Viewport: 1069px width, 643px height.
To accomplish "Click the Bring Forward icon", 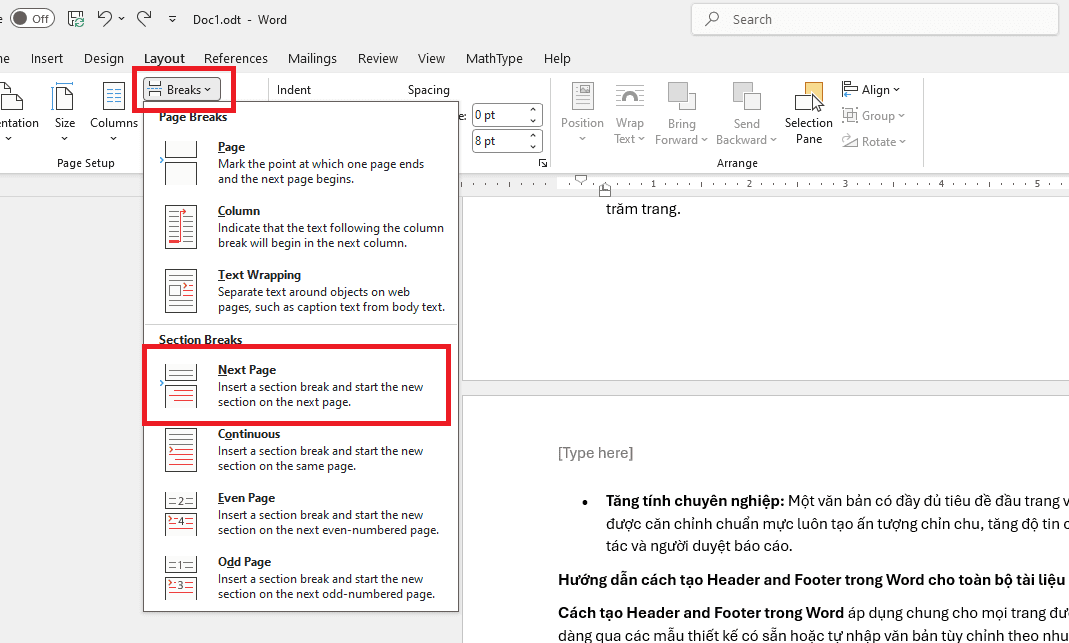I will (681, 96).
